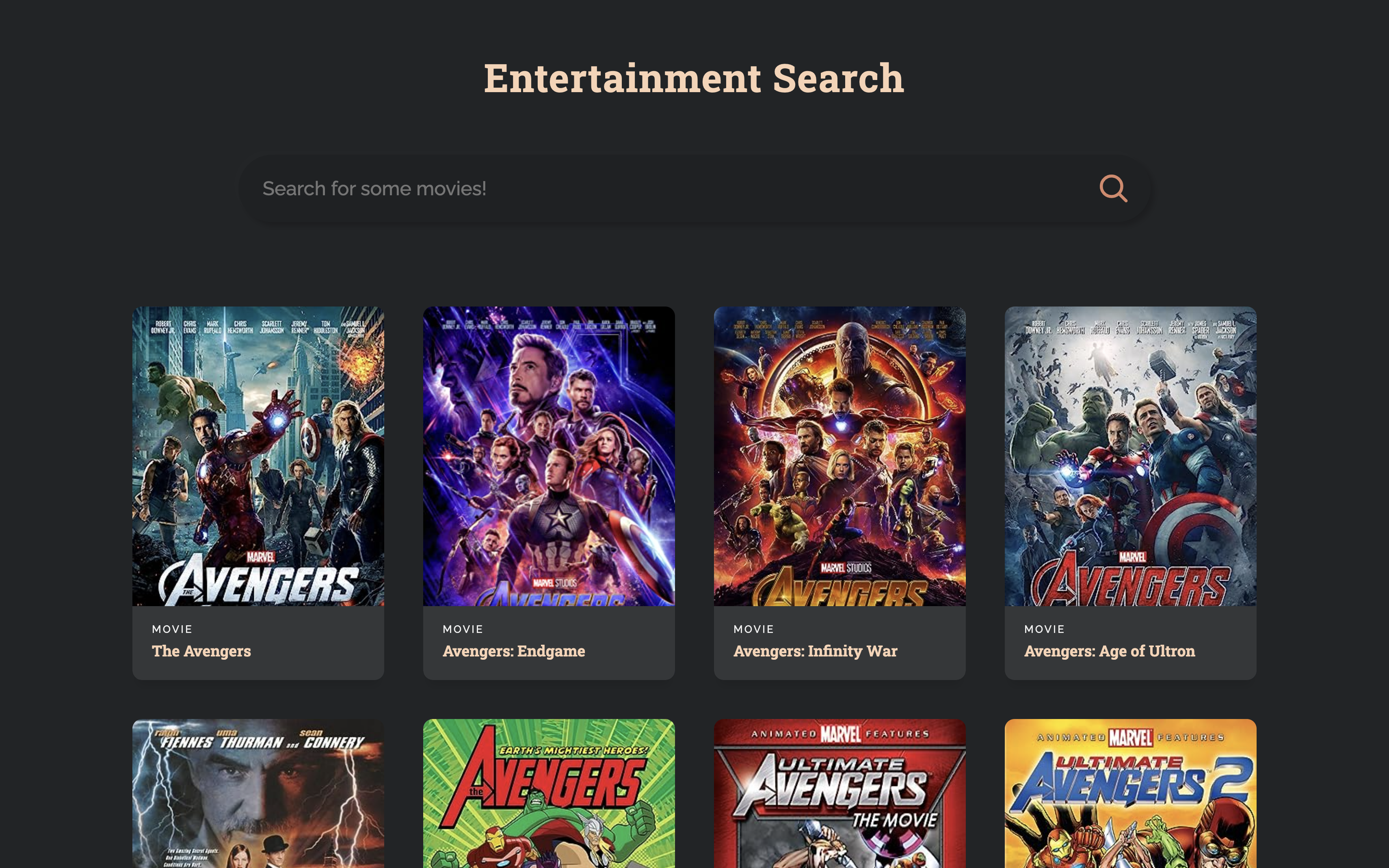Select the Ultimate Avengers 2 poster

pyautogui.click(x=1130, y=795)
